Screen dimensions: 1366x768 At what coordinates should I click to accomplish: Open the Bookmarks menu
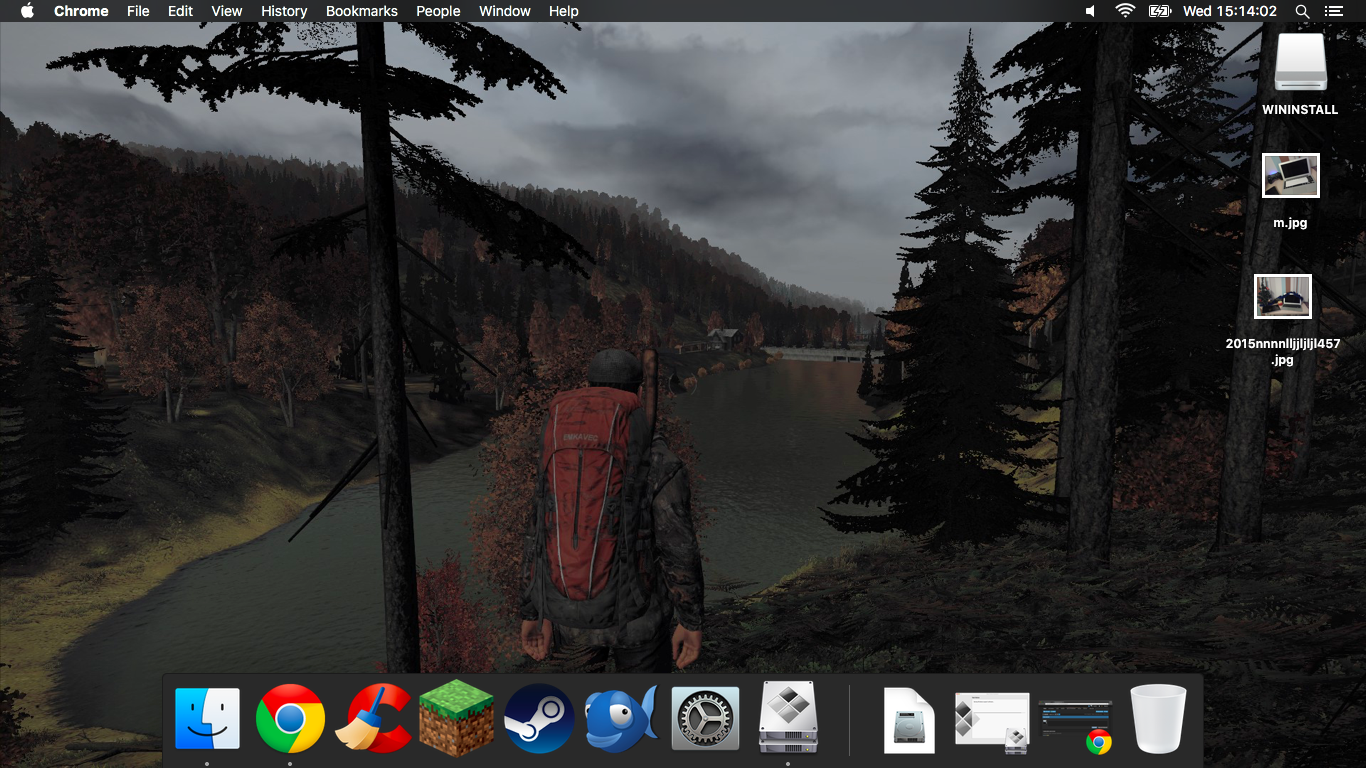(362, 11)
